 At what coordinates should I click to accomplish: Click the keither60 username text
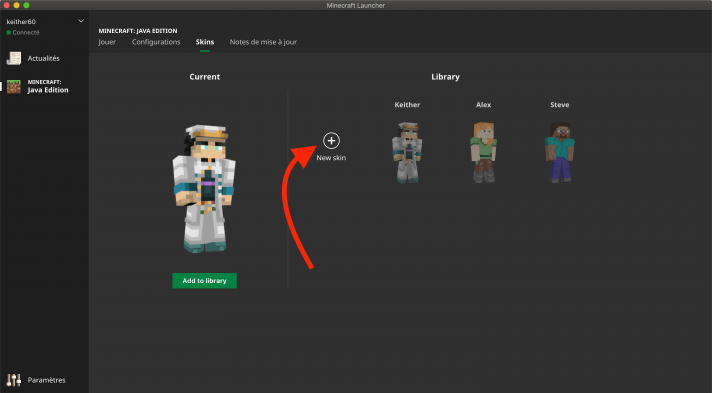click(21, 21)
